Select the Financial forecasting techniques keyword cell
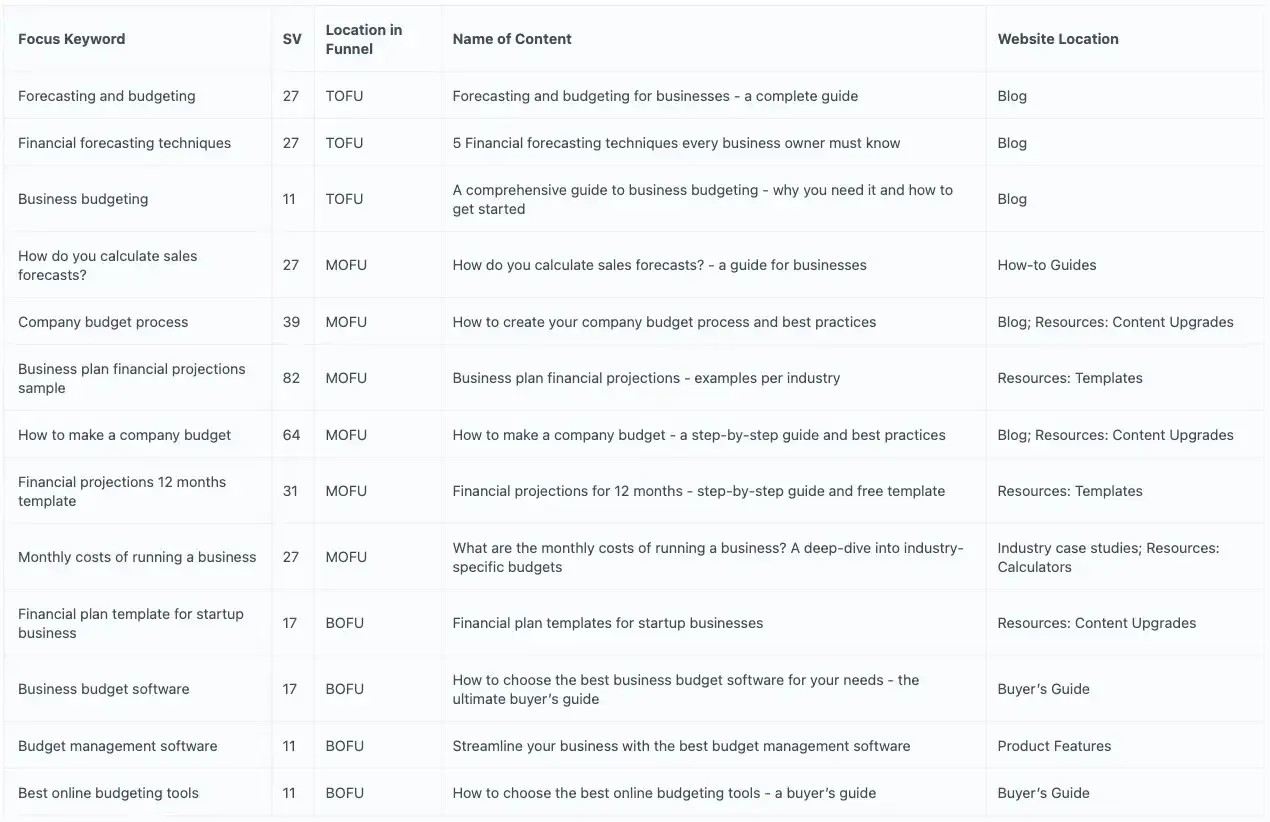The width and height of the screenshot is (1270, 822). pyautogui.click(x=124, y=143)
